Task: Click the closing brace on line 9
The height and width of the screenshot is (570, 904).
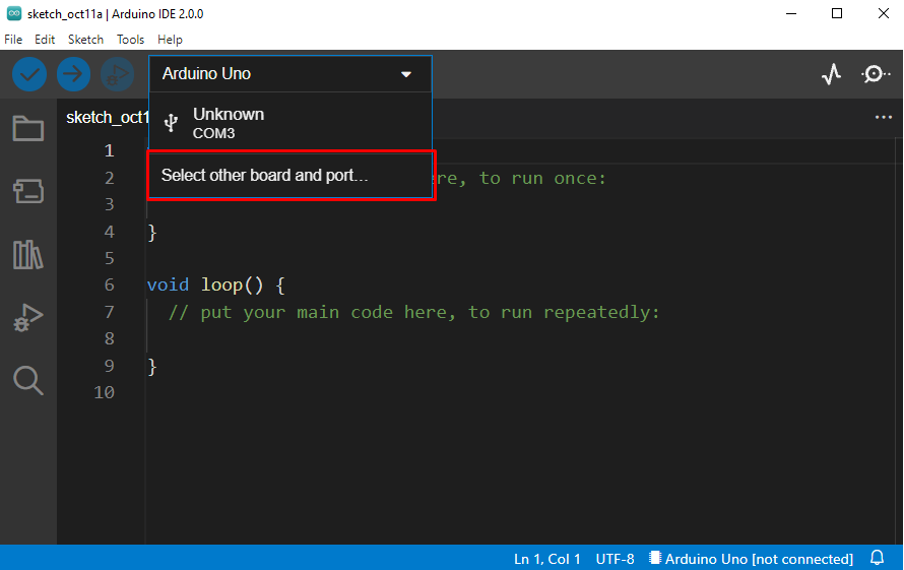Action: click(x=152, y=366)
